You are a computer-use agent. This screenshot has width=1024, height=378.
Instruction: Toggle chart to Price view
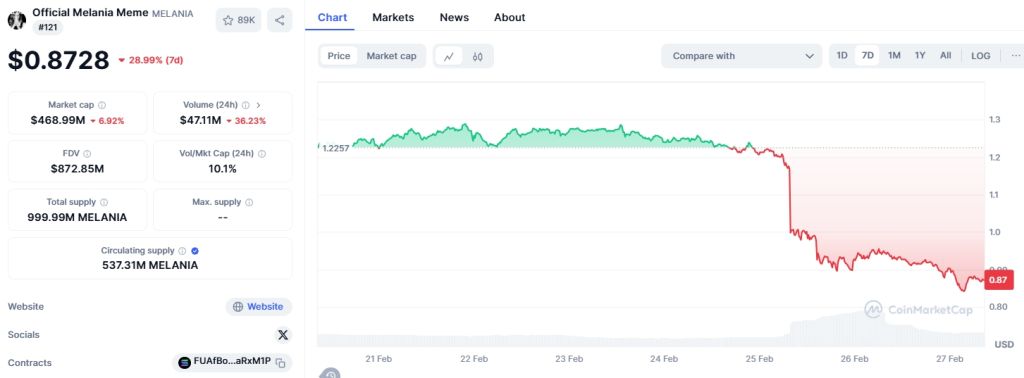point(339,56)
